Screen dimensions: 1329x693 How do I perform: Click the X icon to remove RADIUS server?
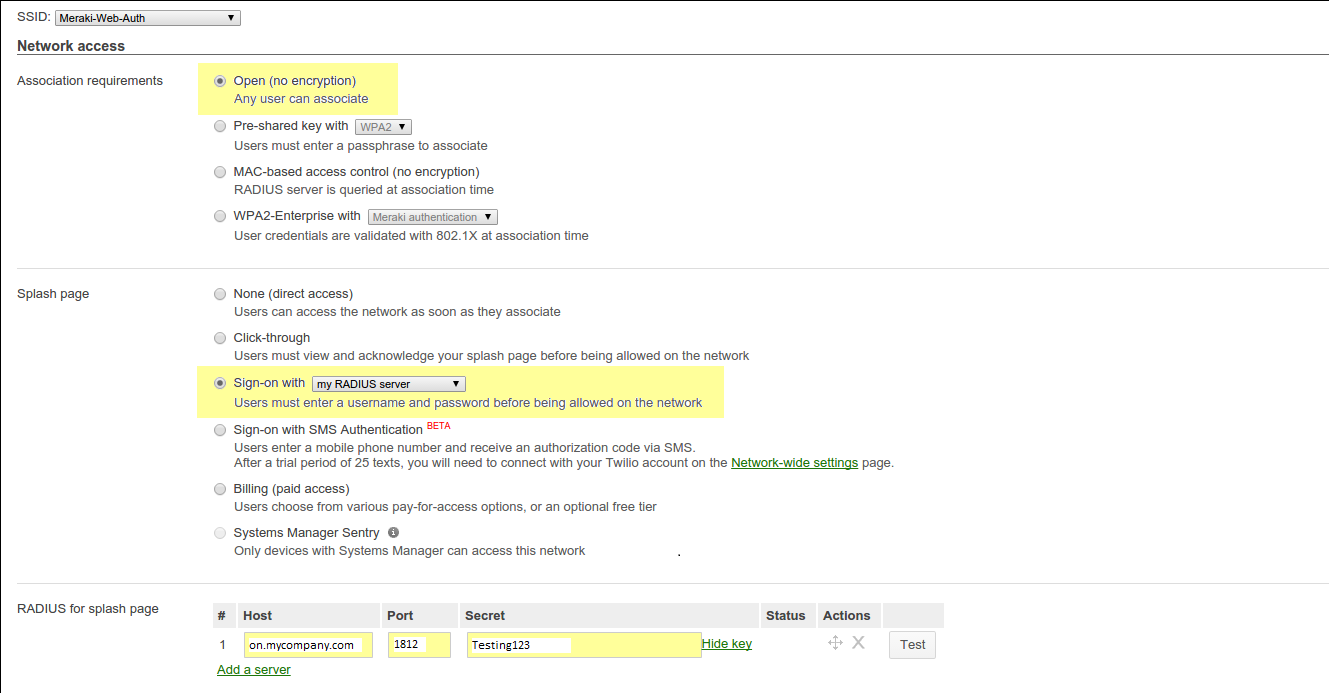click(x=858, y=643)
